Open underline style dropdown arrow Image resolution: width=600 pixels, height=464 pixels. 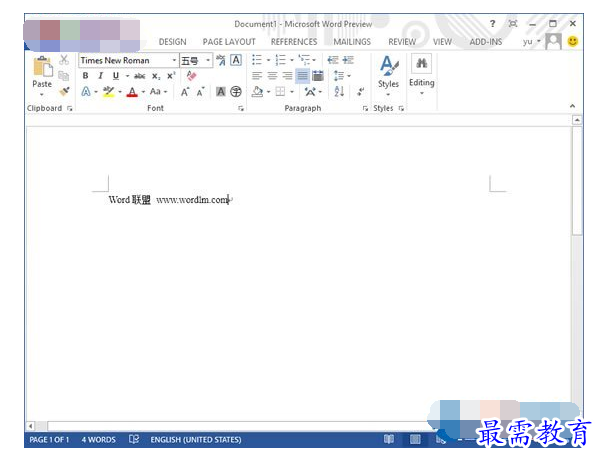pos(127,76)
